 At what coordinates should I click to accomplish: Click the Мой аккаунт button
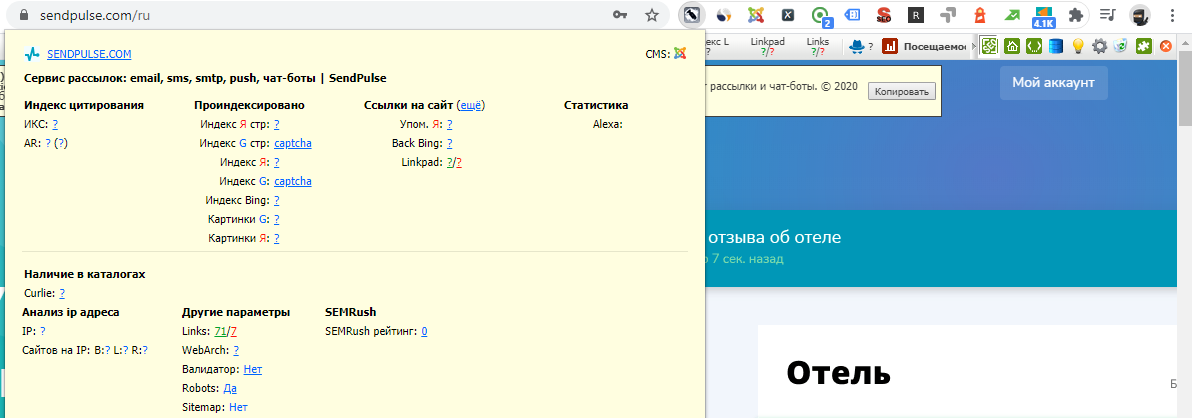[1053, 83]
